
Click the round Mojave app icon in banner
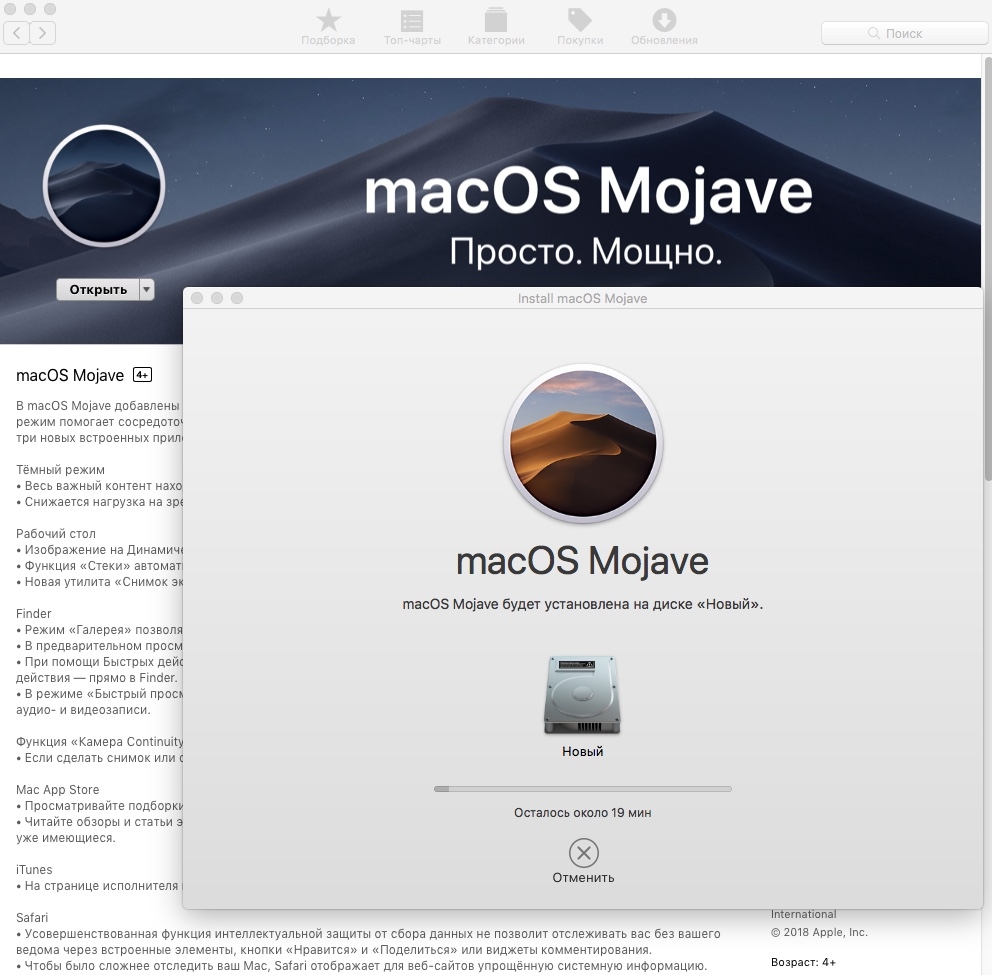pyautogui.click(x=104, y=186)
